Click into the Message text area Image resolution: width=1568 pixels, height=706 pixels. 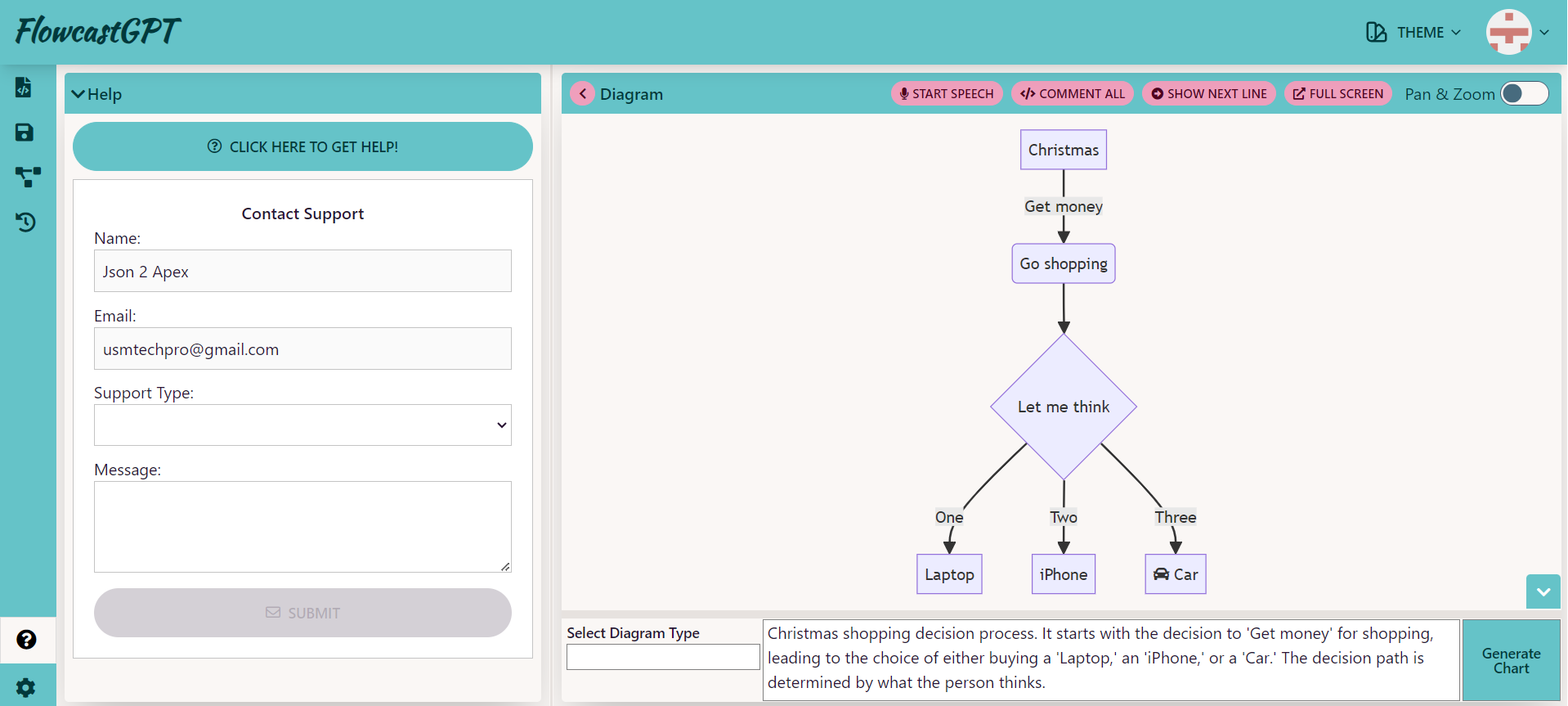click(302, 527)
